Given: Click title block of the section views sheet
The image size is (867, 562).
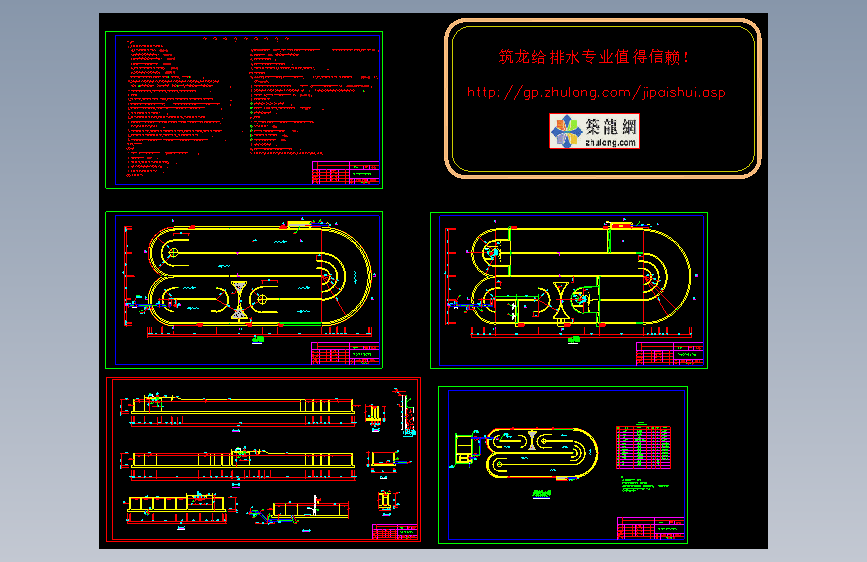Looking at the screenshot, I should click(x=394, y=532).
